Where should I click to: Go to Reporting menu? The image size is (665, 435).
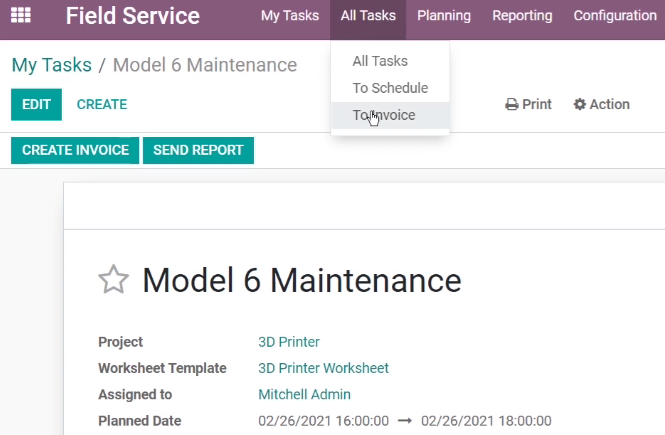[522, 16]
